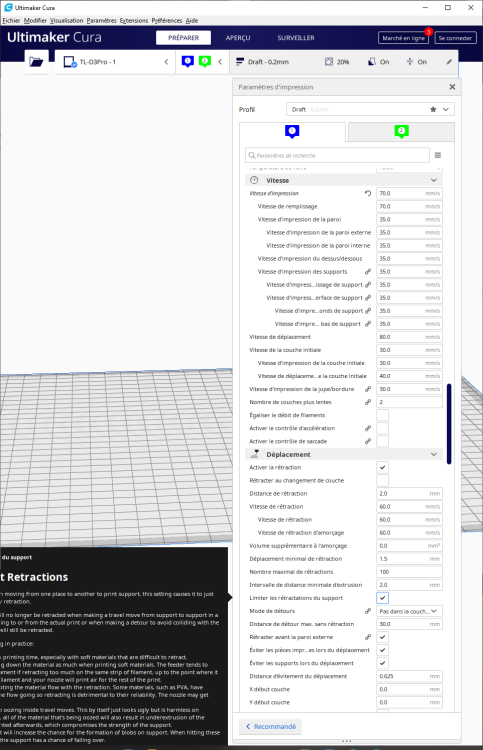
Task: Disable Activer la rétraction checkbox
Action: pyautogui.click(x=383, y=467)
